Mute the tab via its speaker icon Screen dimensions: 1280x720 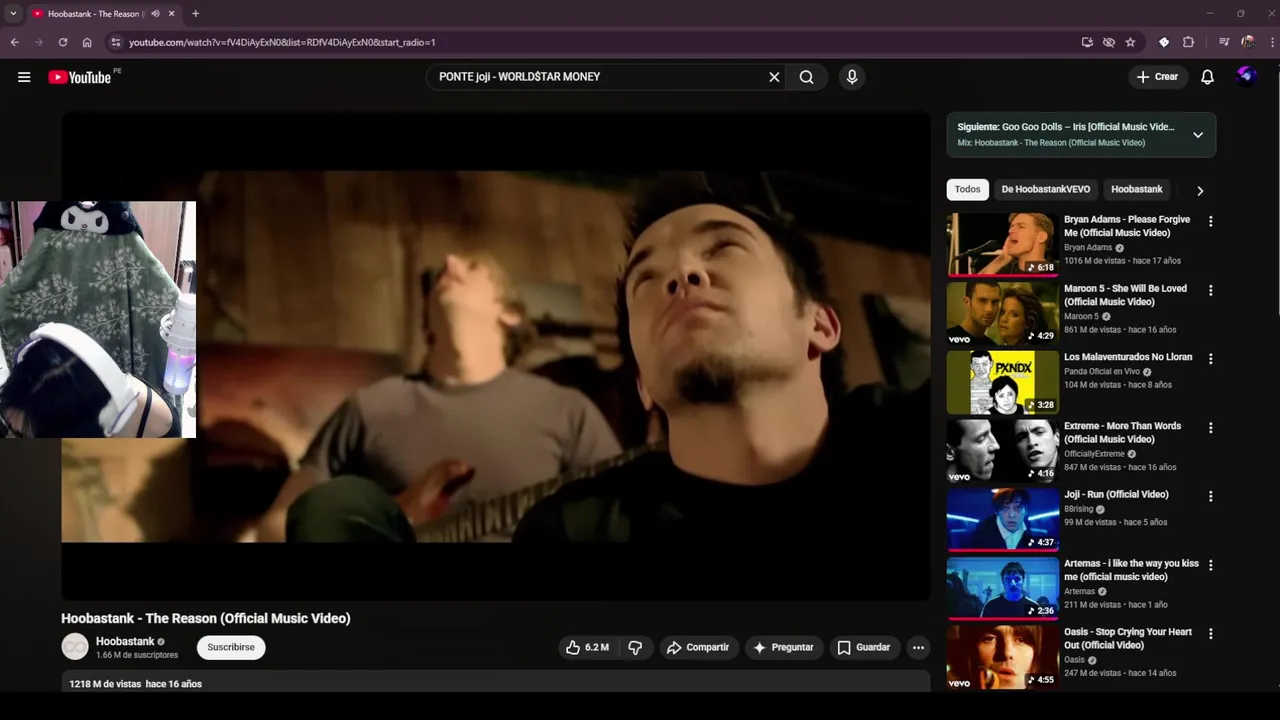tap(155, 14)
